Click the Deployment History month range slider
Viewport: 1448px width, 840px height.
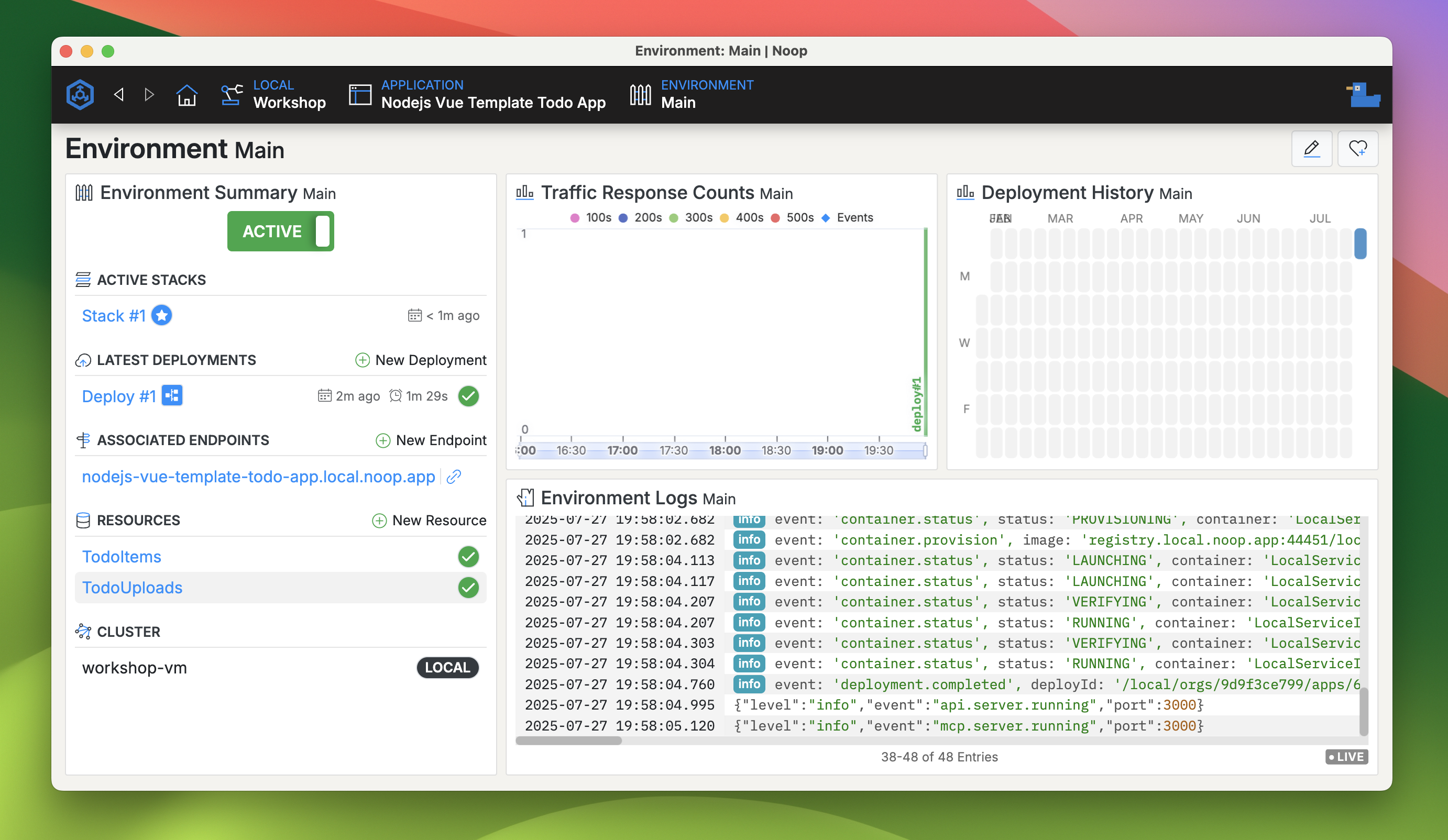[1360, 243]
